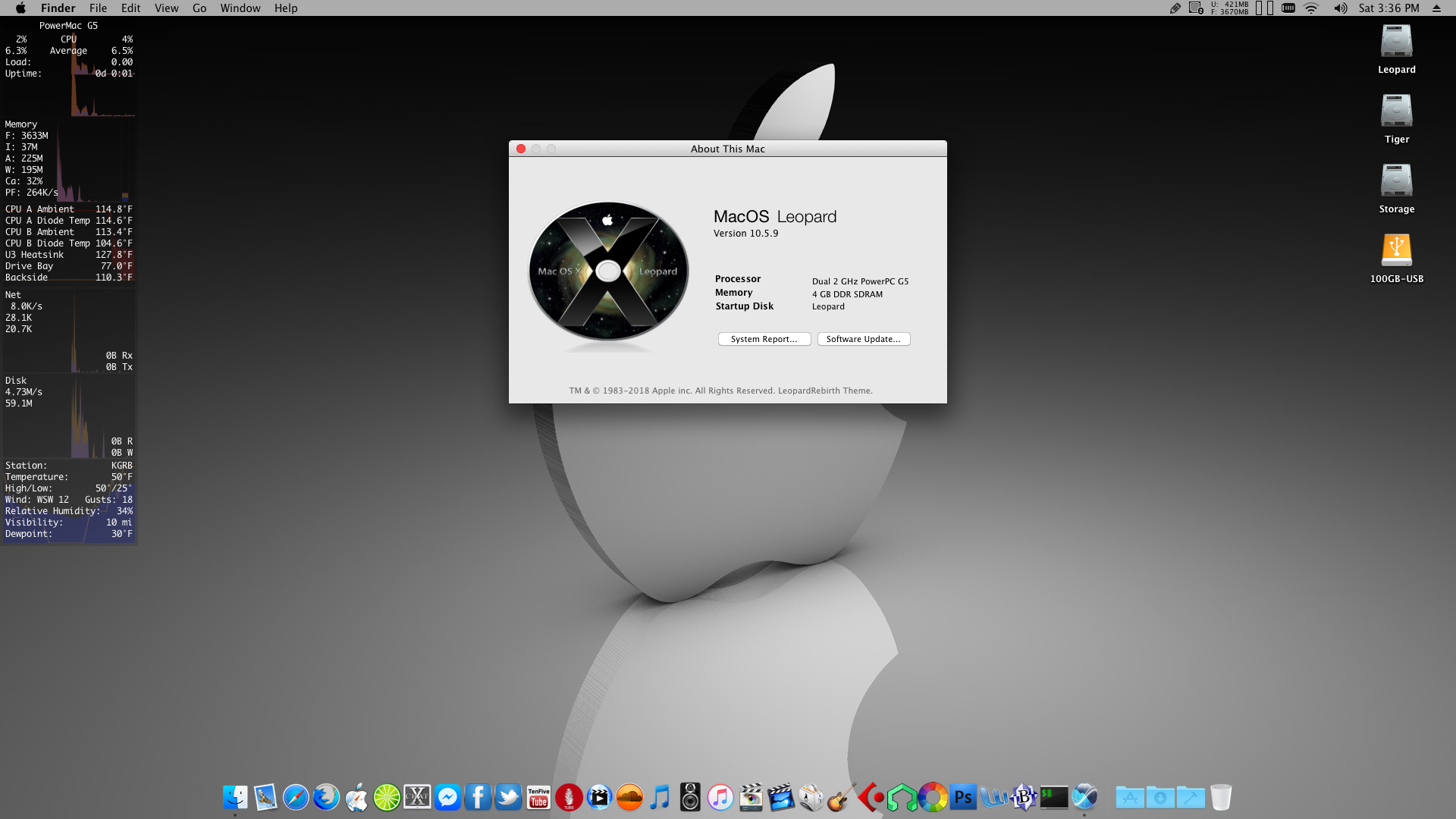The image size is (1456, 819).
Task: Open GarageBand guitar icon
Action: (842, 797)
